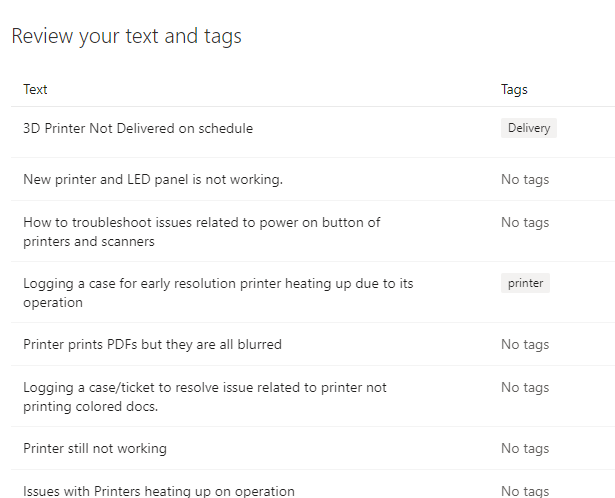Click the 'Printer still not working' row
Viewport: 615px width, 498px height.
click(x=313, y=448)
